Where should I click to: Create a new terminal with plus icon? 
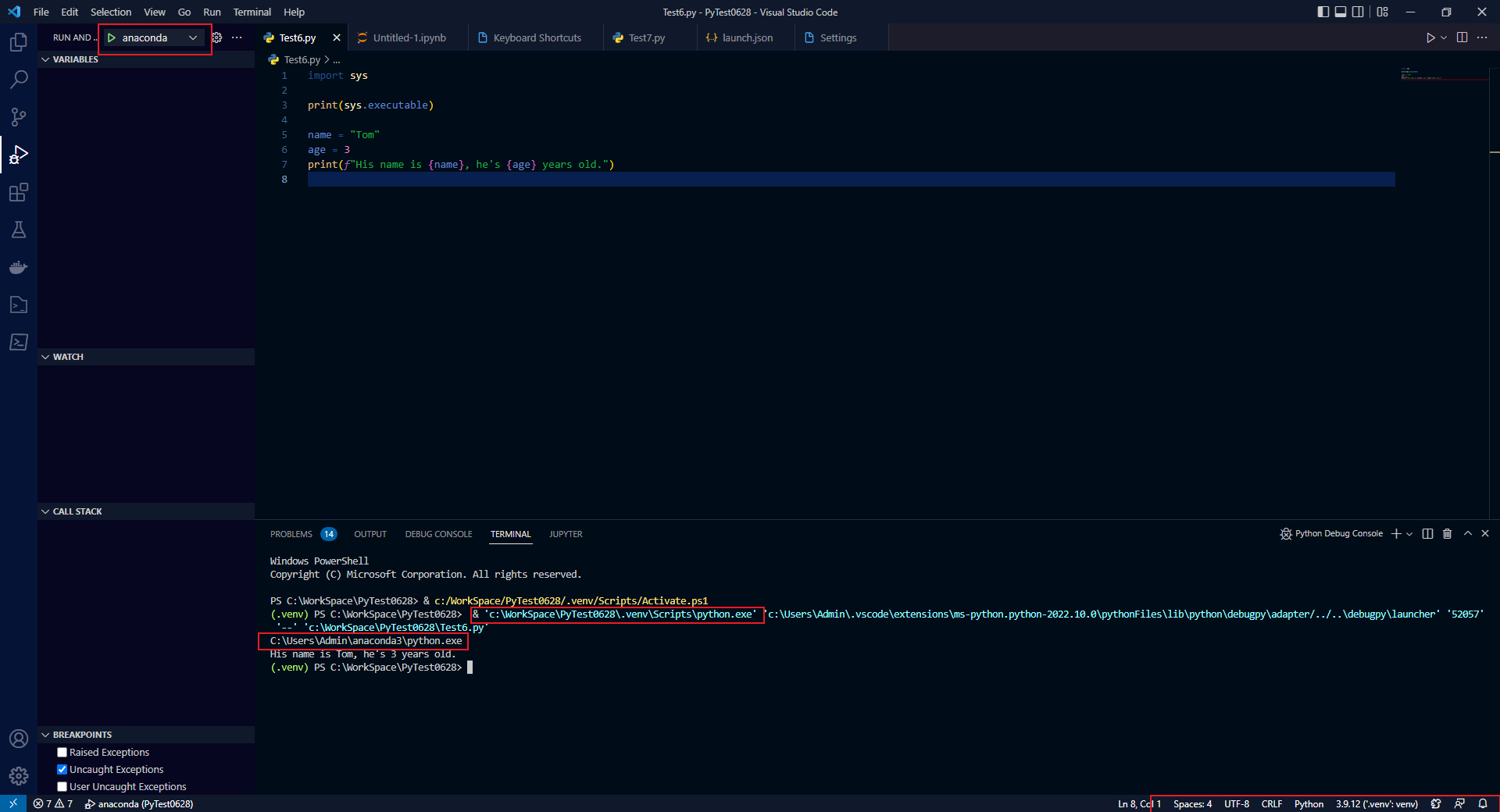pos(1396,534)
